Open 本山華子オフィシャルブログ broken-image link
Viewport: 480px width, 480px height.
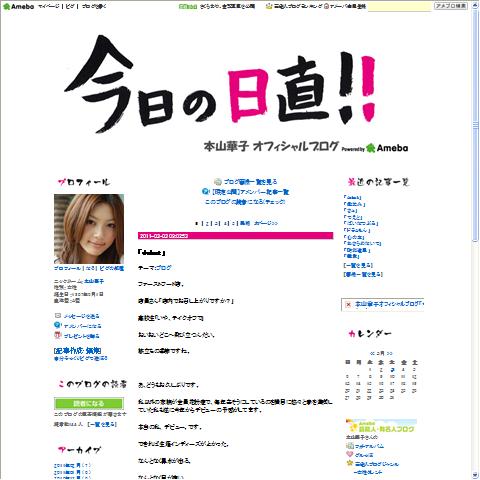389,304
